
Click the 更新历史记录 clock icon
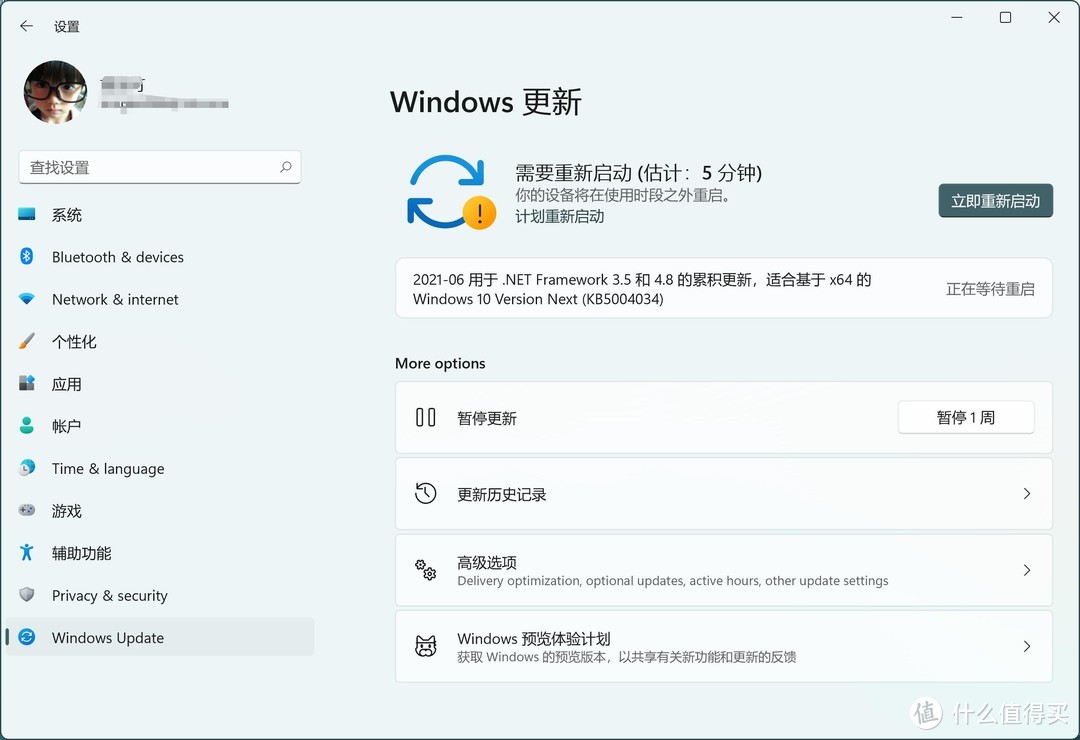pos(426,493)
